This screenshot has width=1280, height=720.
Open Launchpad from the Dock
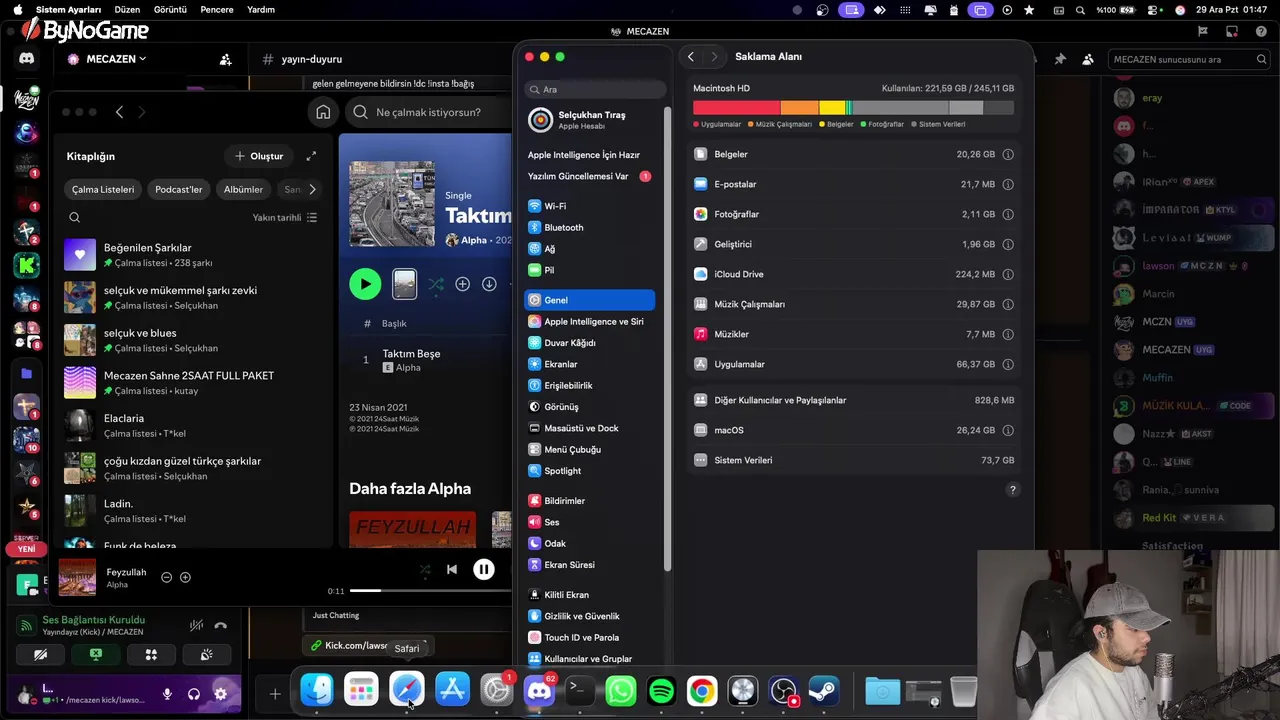click(x=361, y=690)
